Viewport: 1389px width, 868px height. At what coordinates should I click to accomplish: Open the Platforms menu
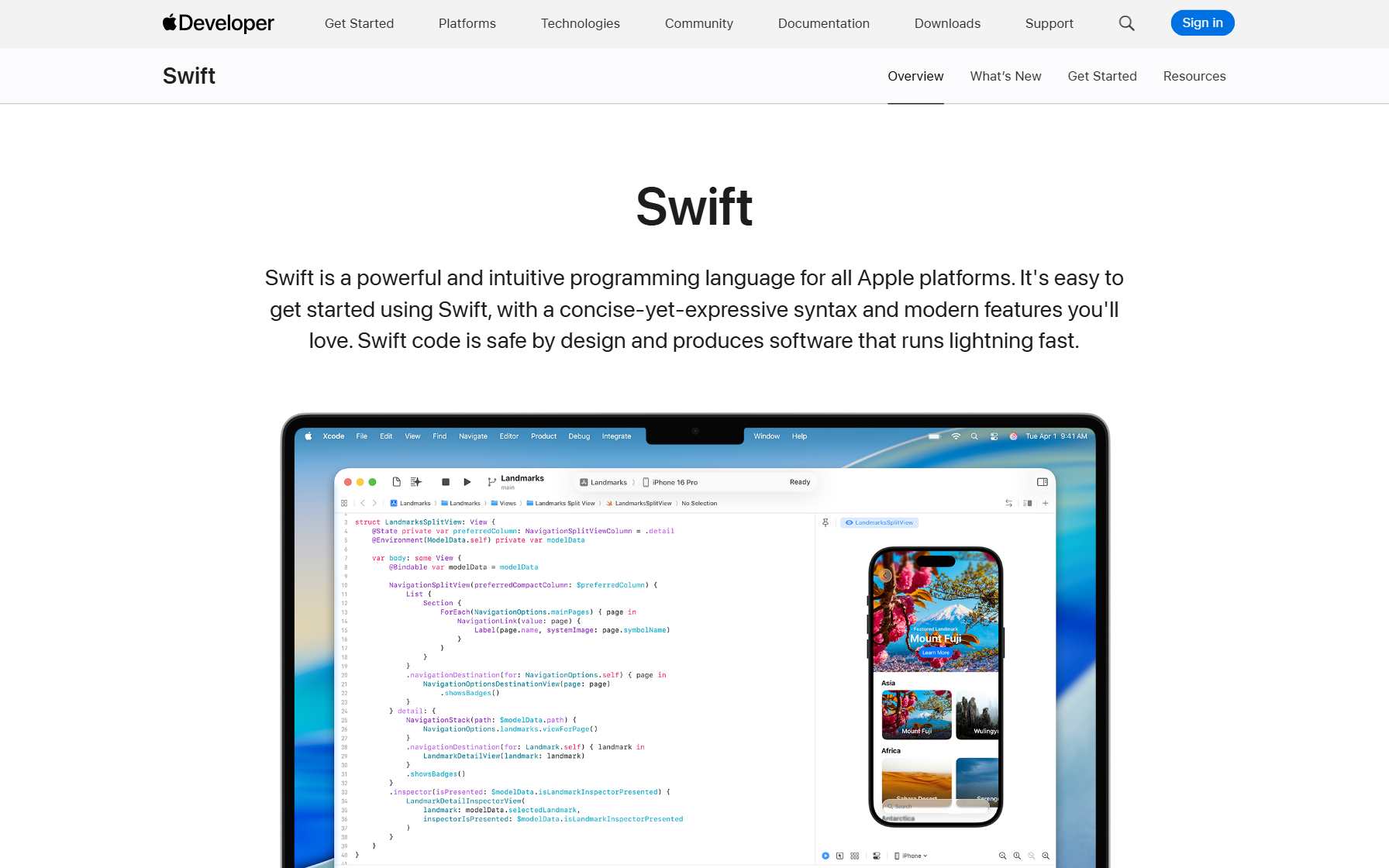coord(467,23)
